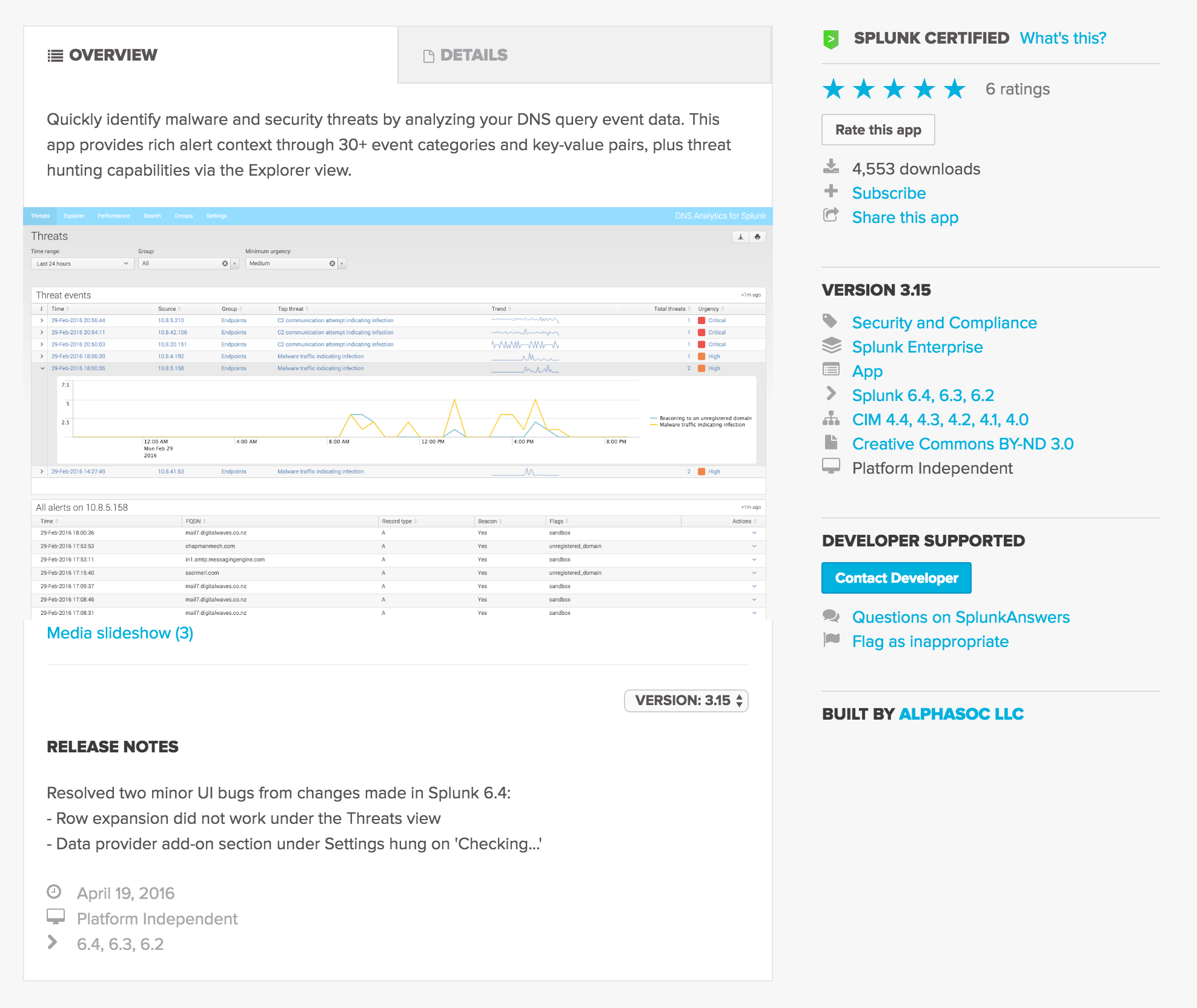Open the Time range Last 24 hours dropdown

pyautogui.click(x=82, y=264)
